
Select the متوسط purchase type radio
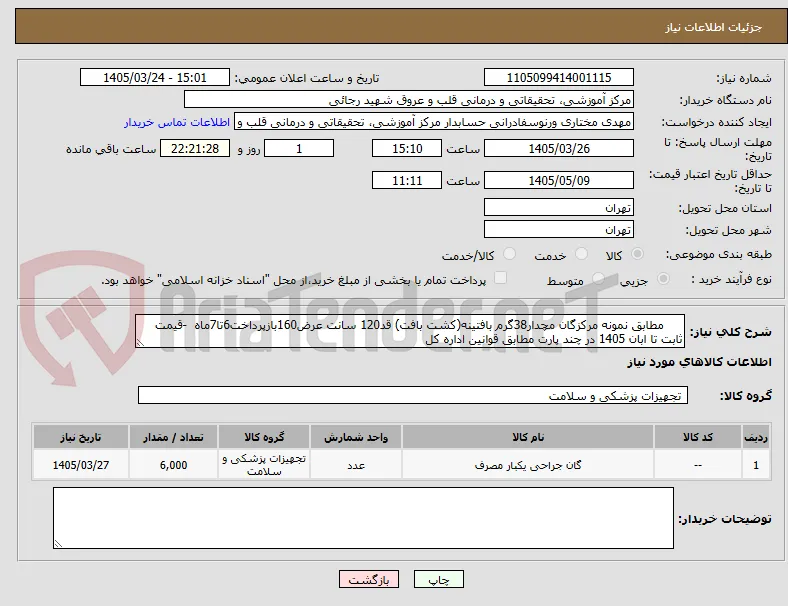[598, 278]
